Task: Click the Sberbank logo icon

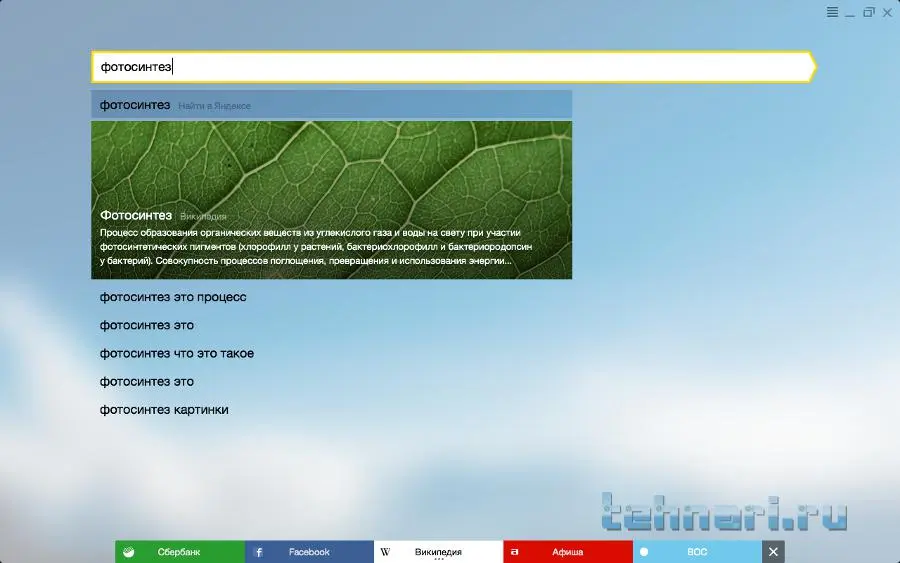Action: tap(129, 552)
